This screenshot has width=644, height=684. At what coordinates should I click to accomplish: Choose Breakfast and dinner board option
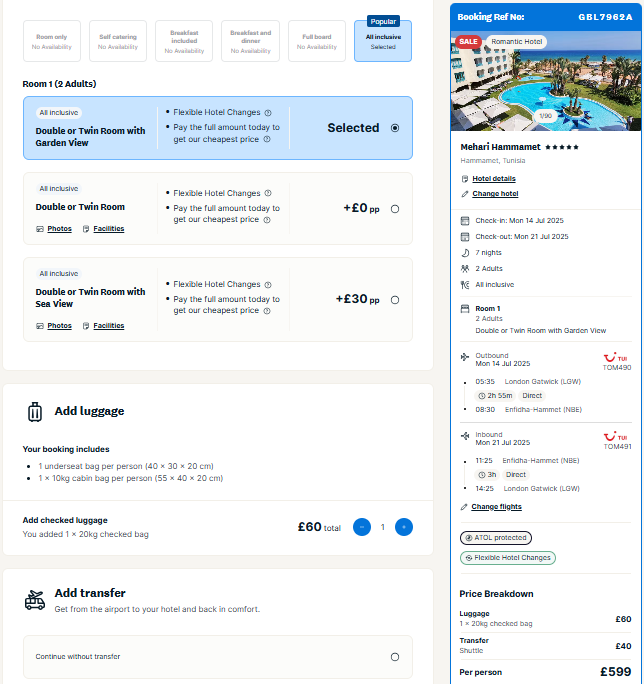[250, 41]
